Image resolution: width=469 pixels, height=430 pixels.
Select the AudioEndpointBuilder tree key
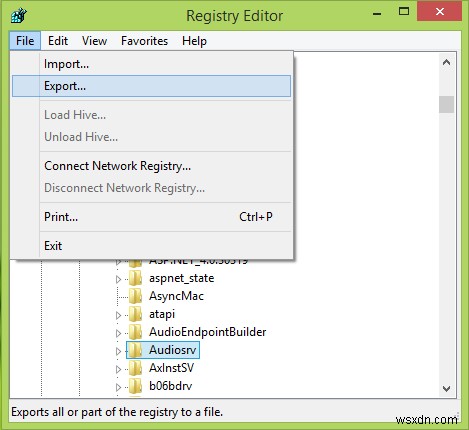(207, 332)
